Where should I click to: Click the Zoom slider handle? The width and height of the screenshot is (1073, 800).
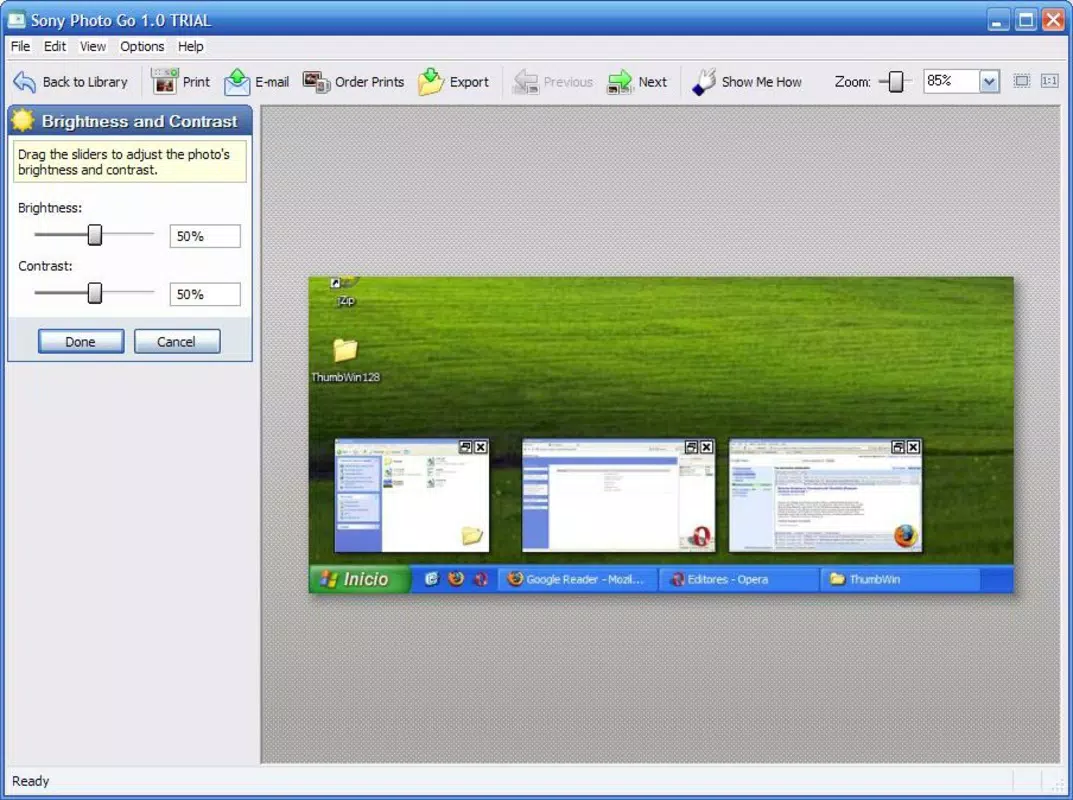[x=895, y=81]
